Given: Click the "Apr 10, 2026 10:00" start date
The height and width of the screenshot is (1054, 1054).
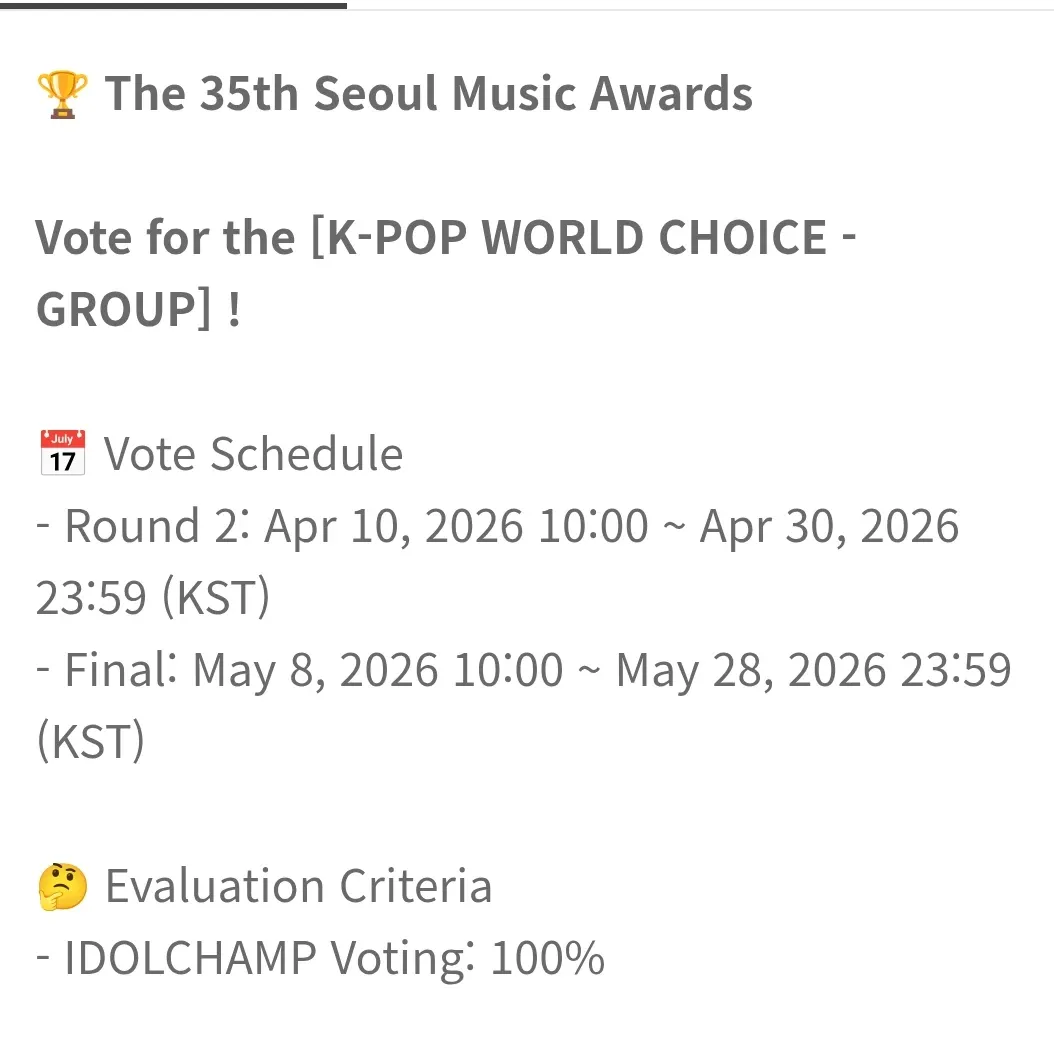Looking at the screenshot, I should (x=456, y=526).
